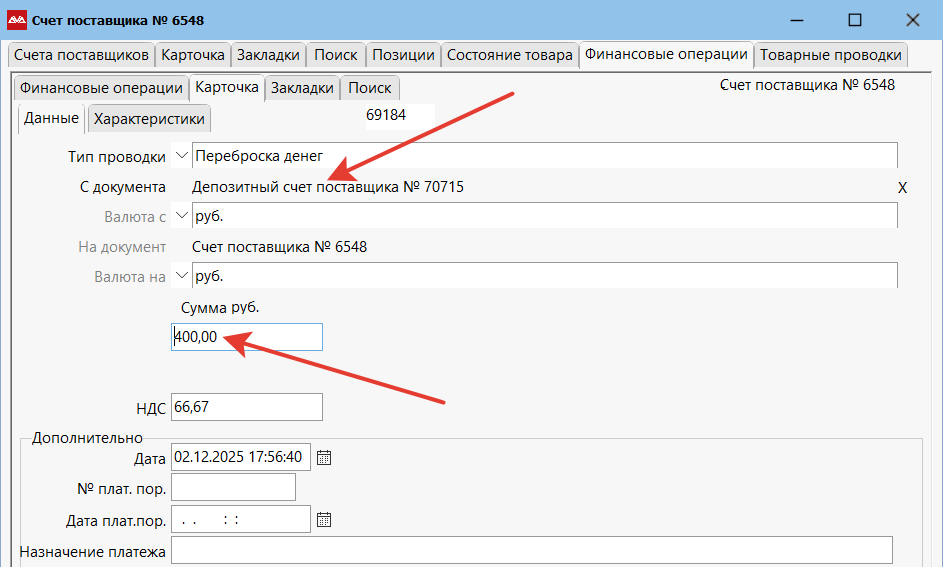
Task: Open the Товарные проводки tab
Action: [830, 55]
